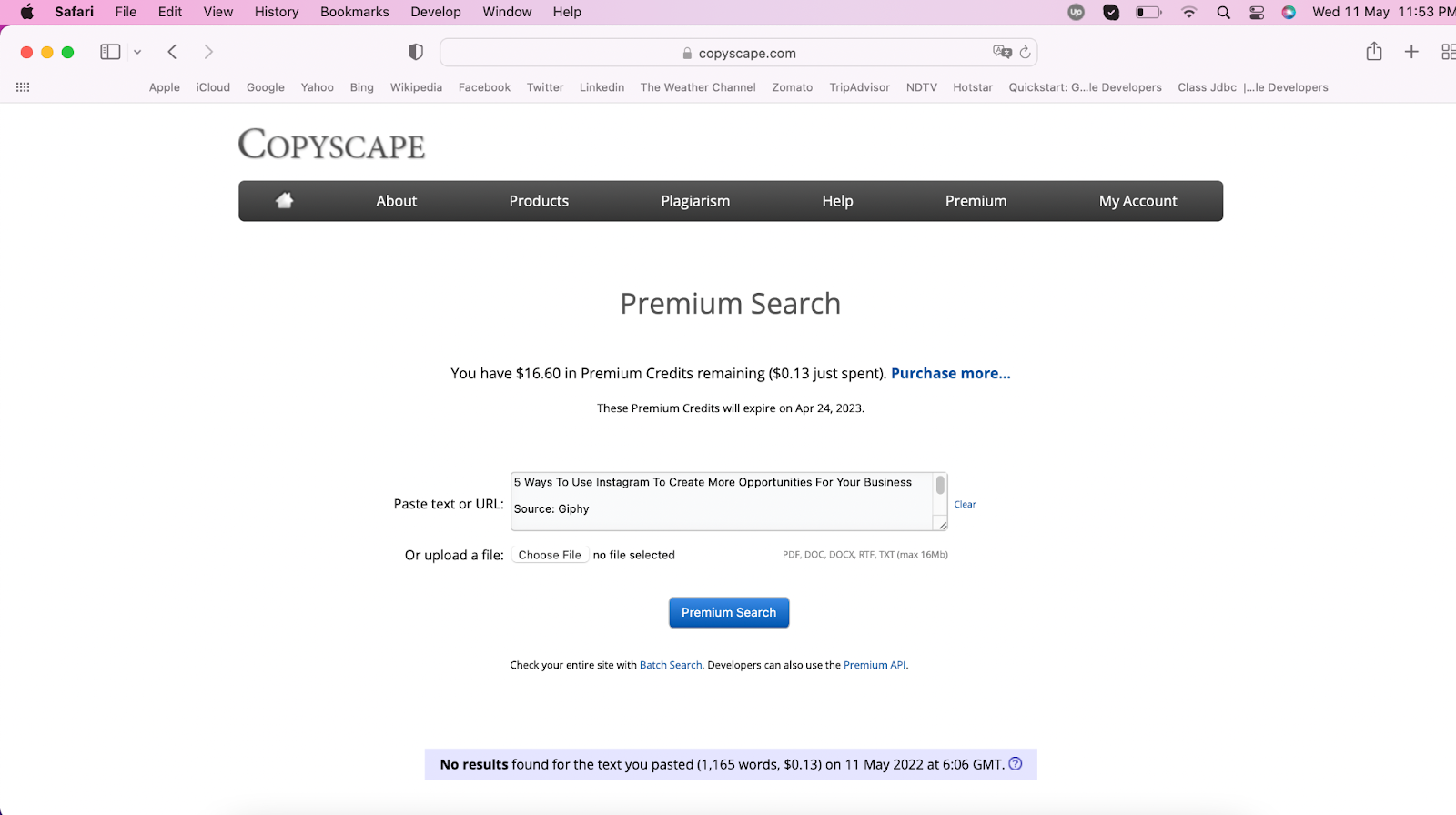Expand the sidebar options chevron
This screenshot has height=815, width=1456.
click(x=137, y=52)
